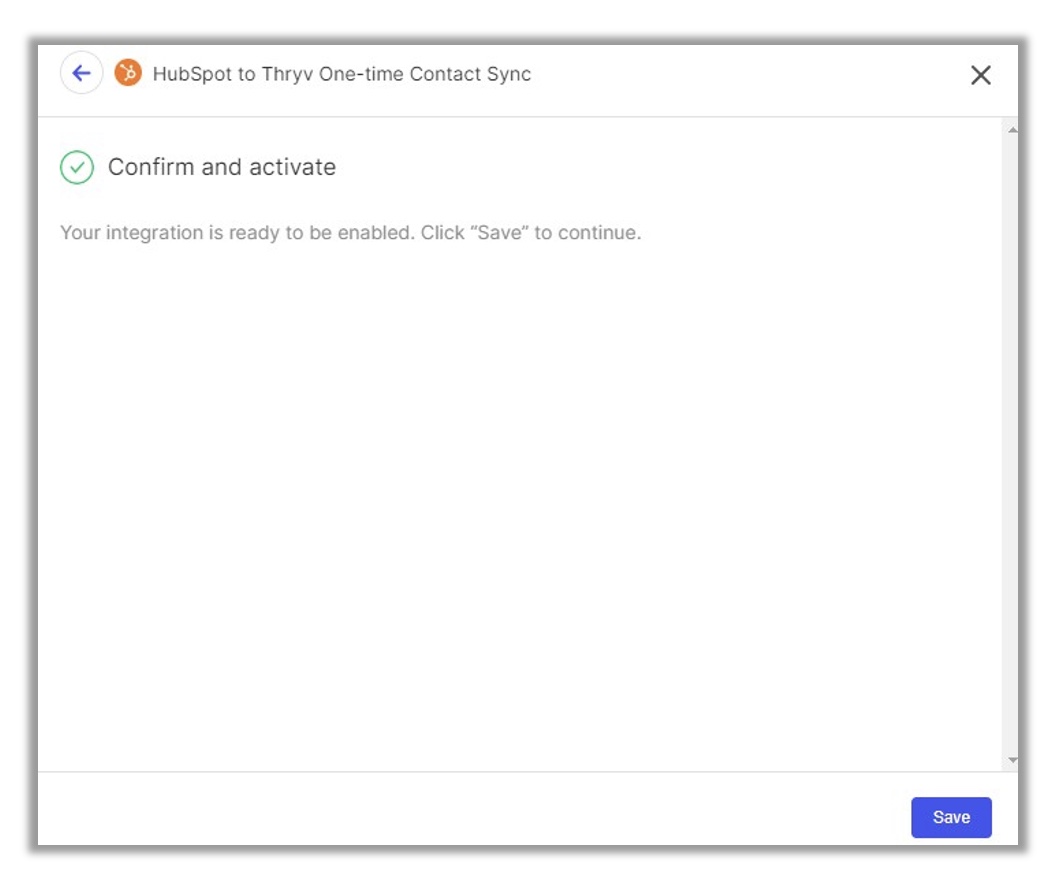
Task: Click the word "activate" in the heading
Action: [293, 167]
